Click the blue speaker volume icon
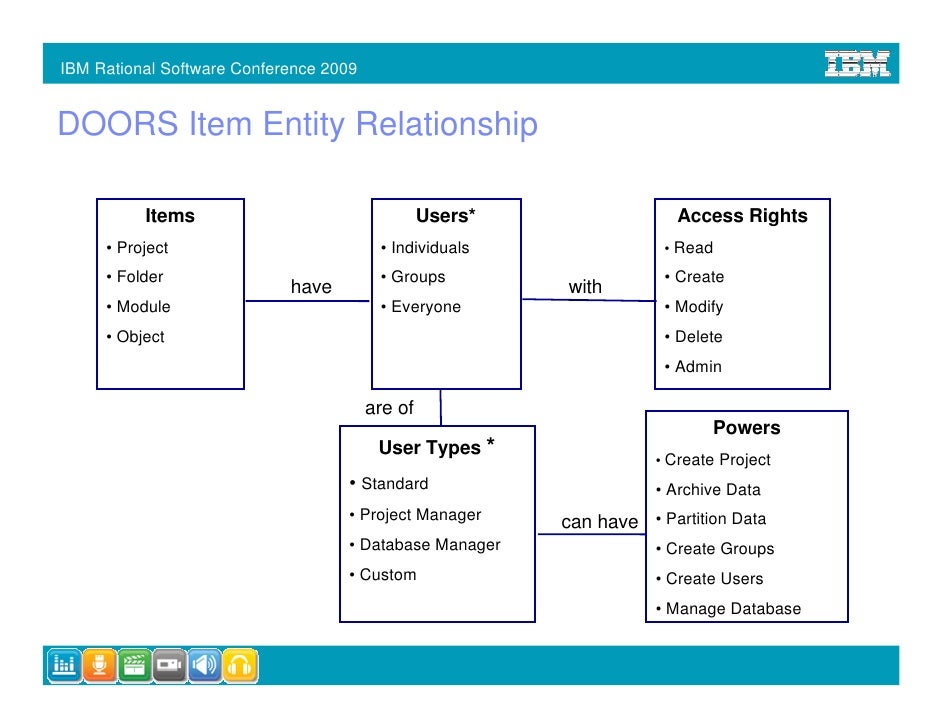Image resolution: width=942 pixels, height=728 pixels. pyautogui.click(x=205, y=666)
